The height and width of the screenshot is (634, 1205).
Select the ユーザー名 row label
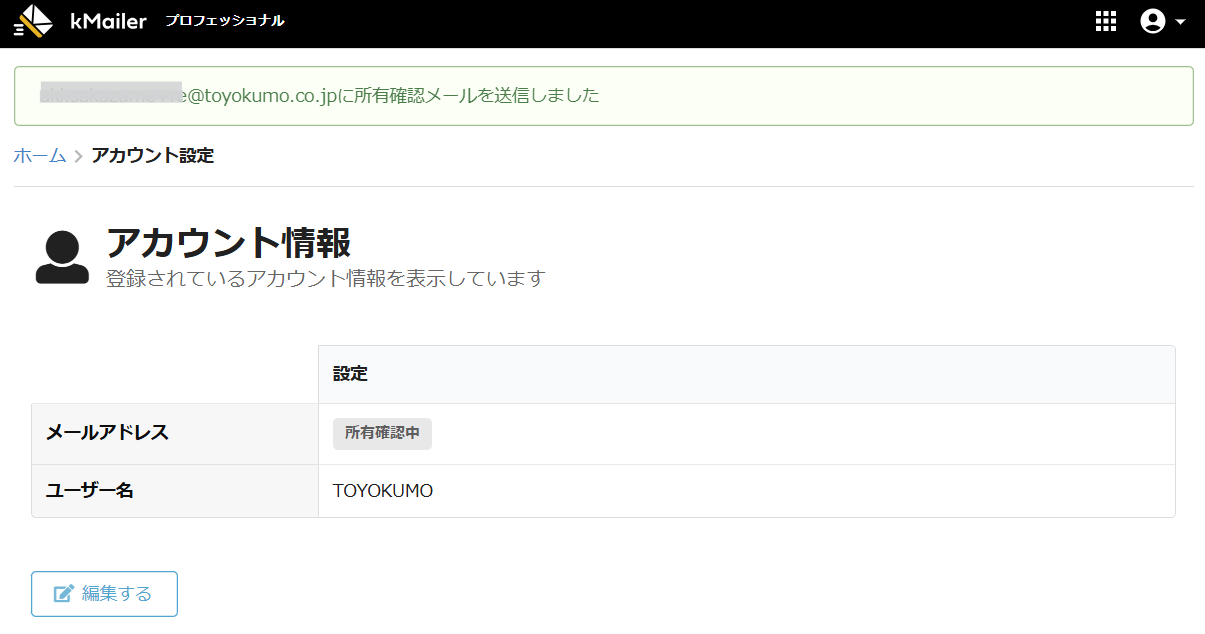pos(90,491)
